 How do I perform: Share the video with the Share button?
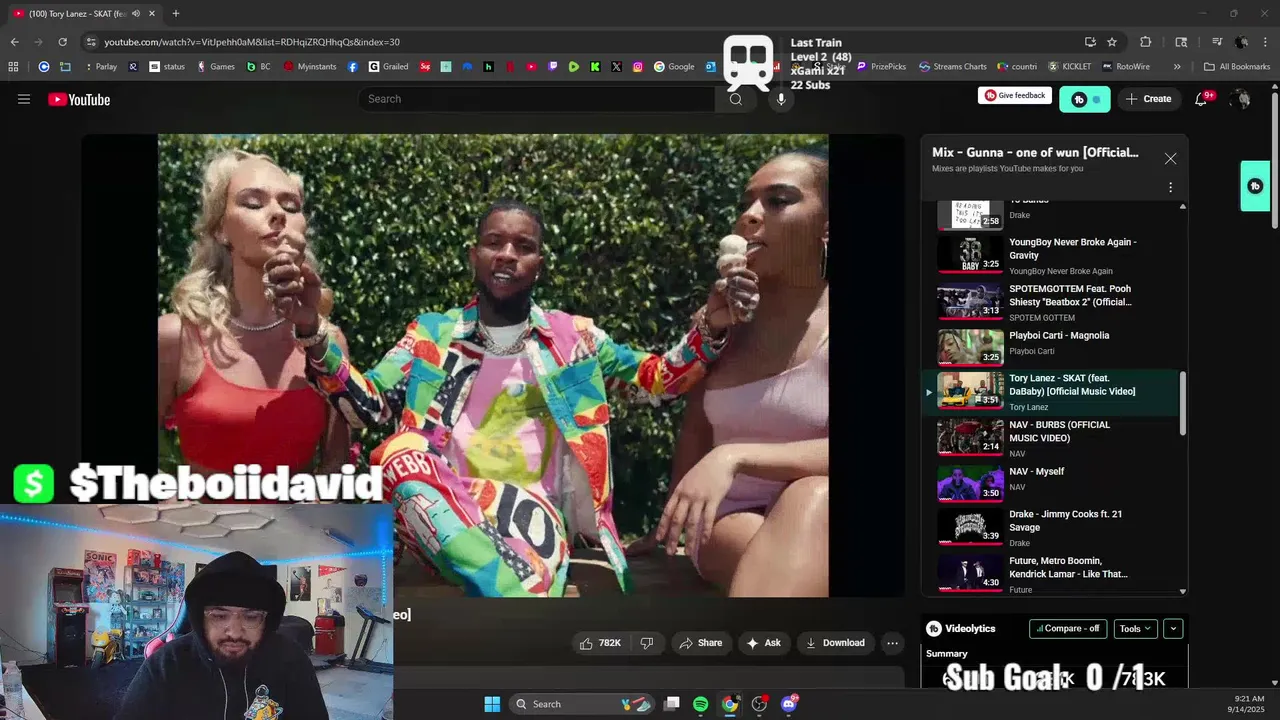[x=700, y=643]
